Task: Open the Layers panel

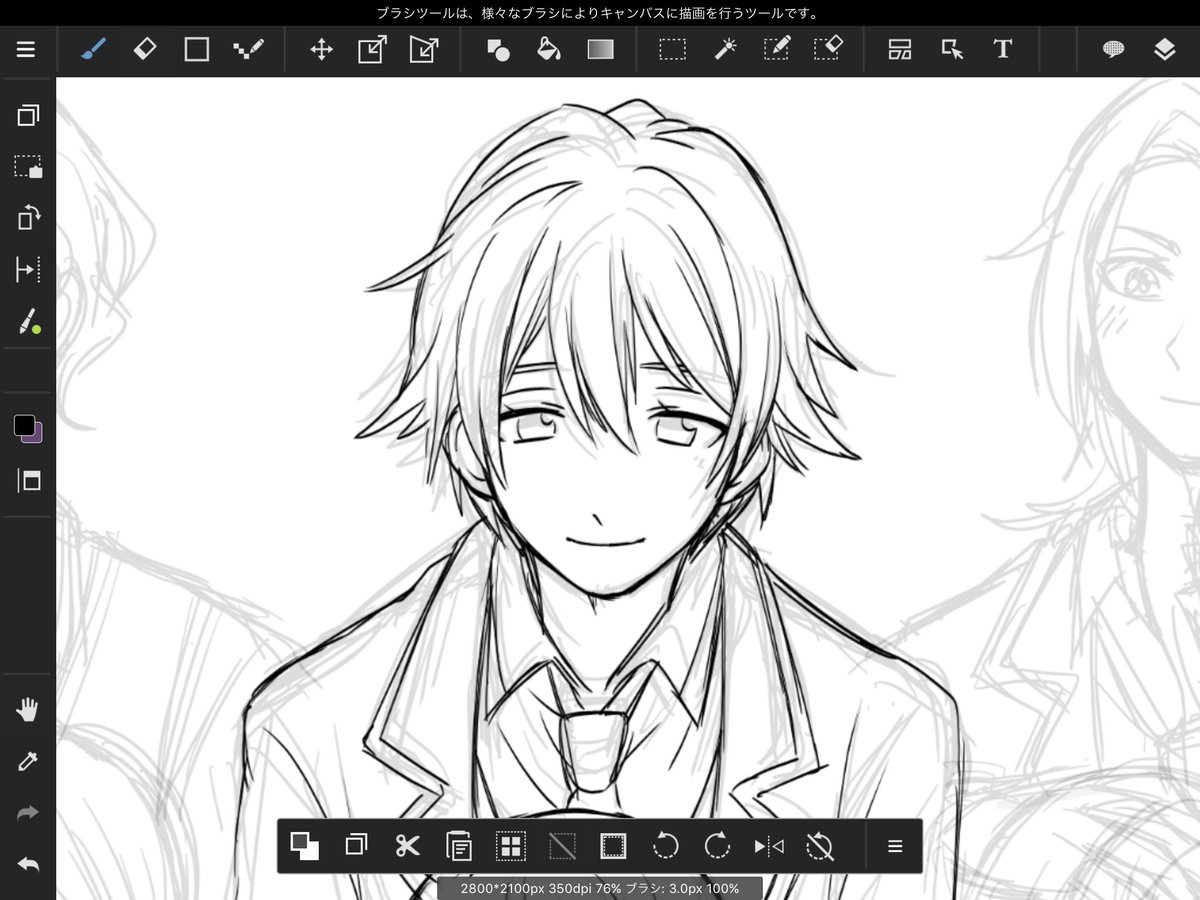Action: click(x=1164, y=49)
